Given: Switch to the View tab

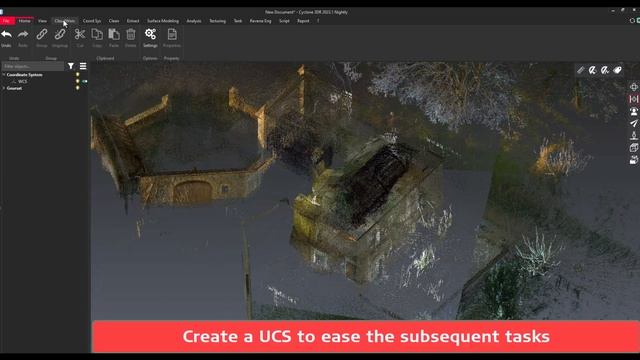Looking at the screenshot, I should pyautogui.click(x=42, y=21).
